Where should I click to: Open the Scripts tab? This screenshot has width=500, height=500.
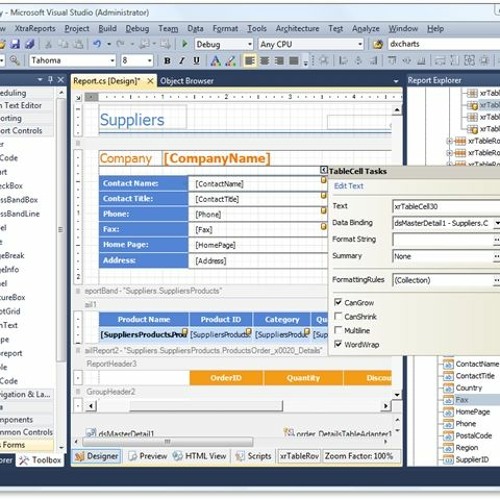(254, 456)
